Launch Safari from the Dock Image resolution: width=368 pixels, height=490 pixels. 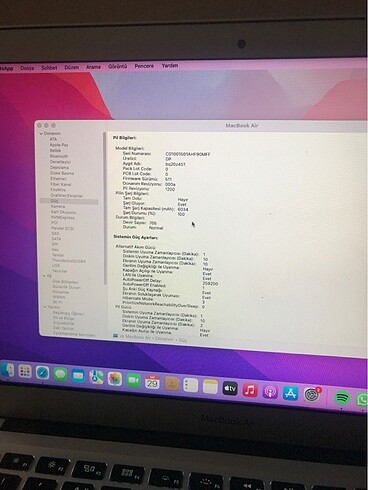coord(43,373)
